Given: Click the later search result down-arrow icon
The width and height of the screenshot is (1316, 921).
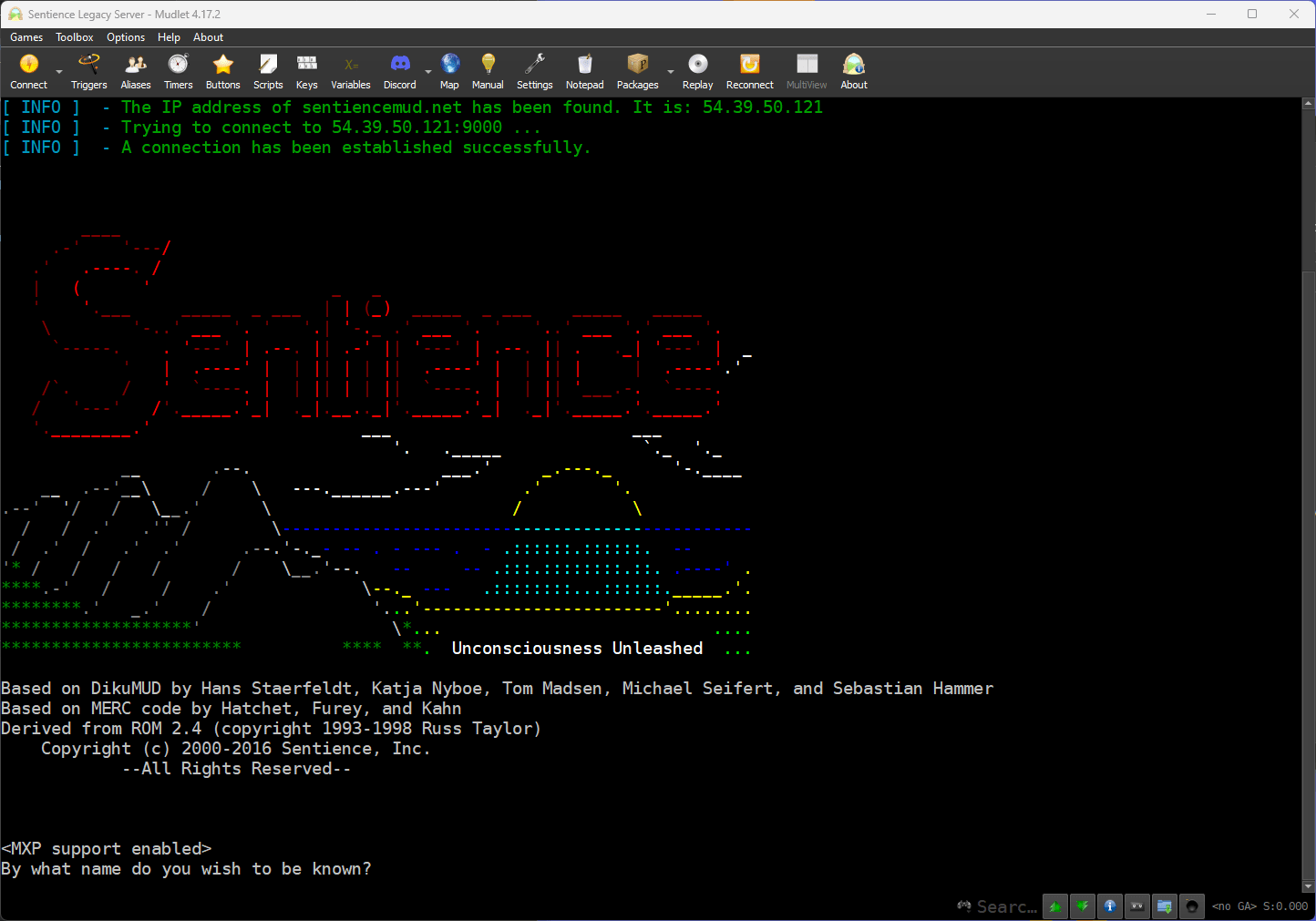Looking at the screenshot, I should (1083, 906).
